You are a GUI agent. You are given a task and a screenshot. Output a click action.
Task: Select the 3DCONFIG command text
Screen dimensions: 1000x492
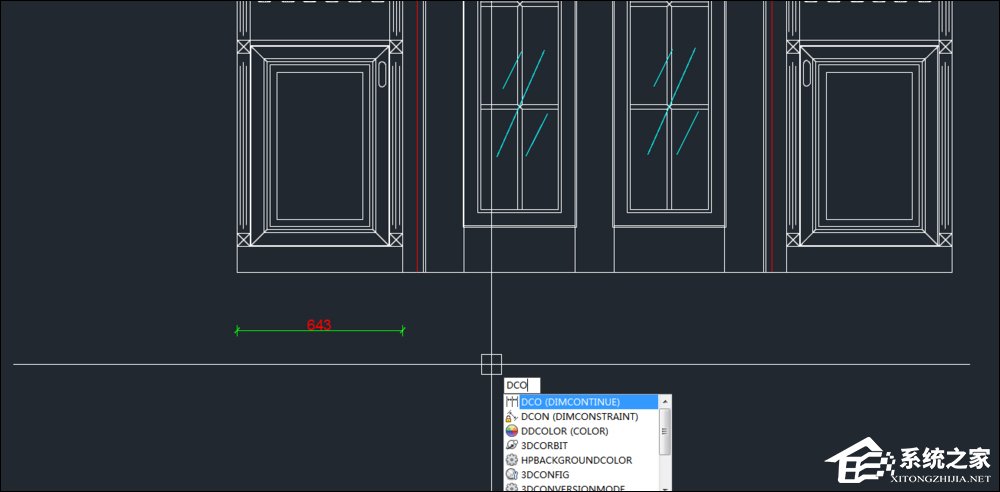click(545, 474)
